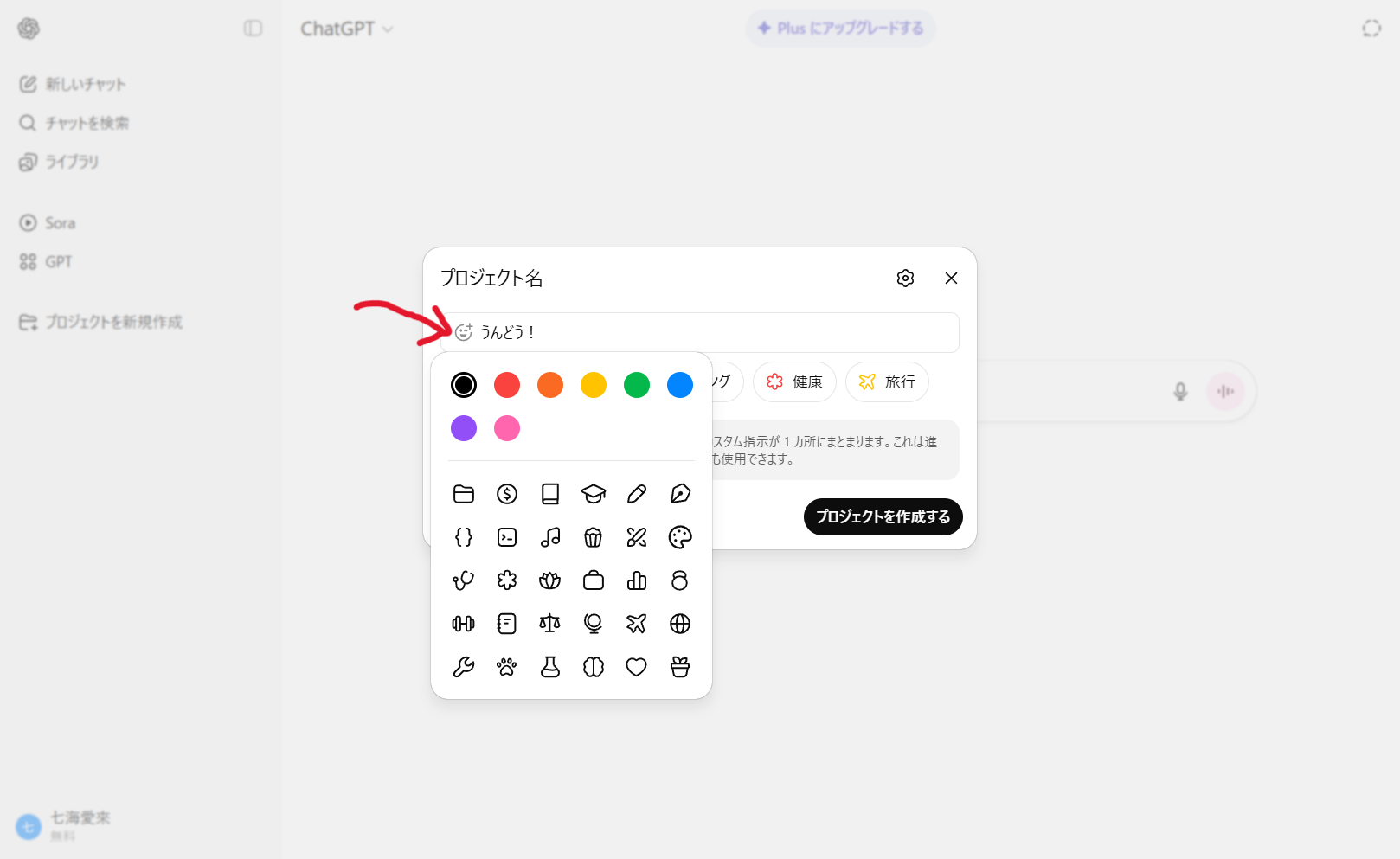Screen dimensions: 1400x859
Task: Pick the balance scales project icon
Action: [550, 624]
